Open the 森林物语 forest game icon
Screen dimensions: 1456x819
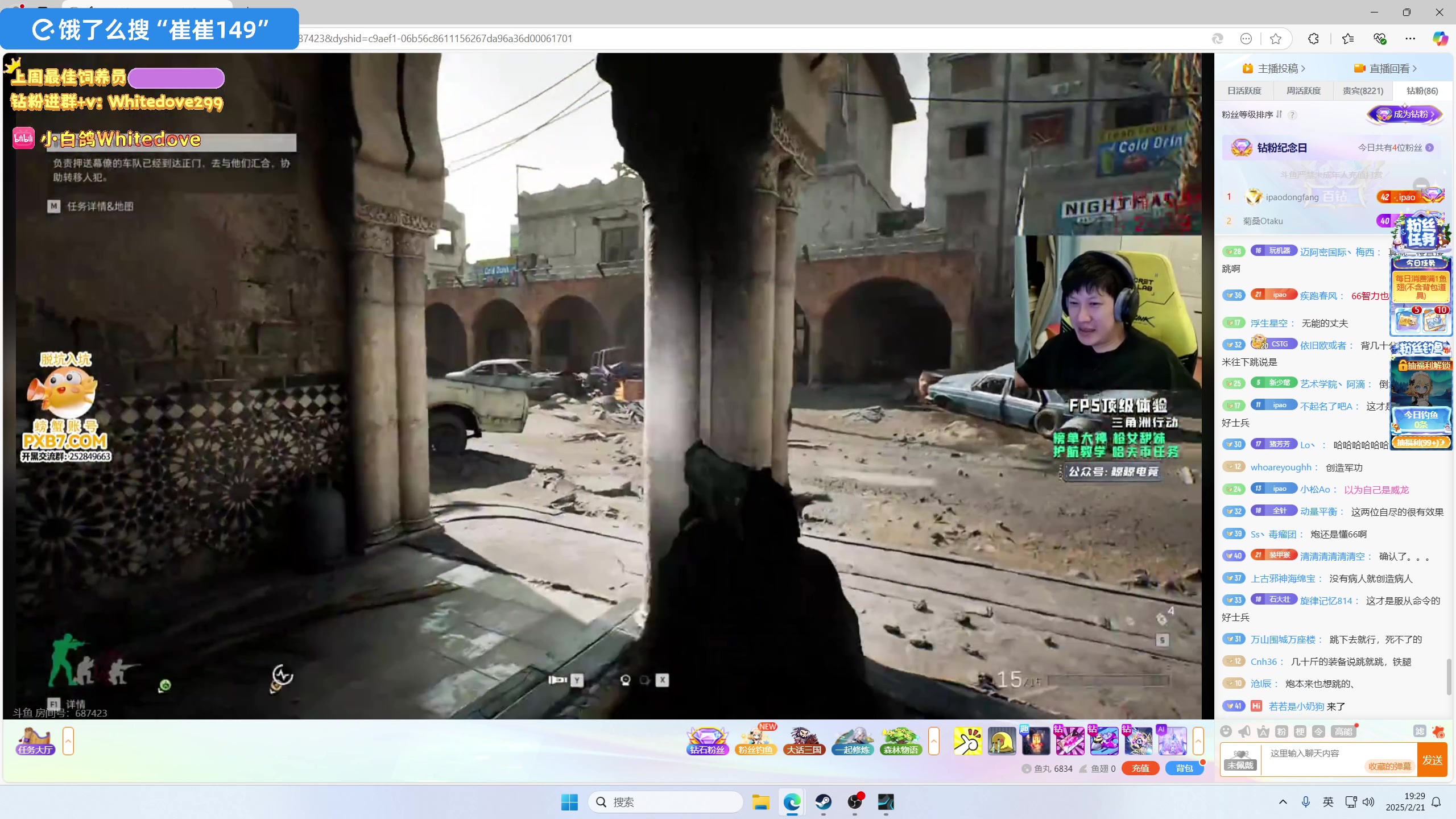[x=901, y=741]
